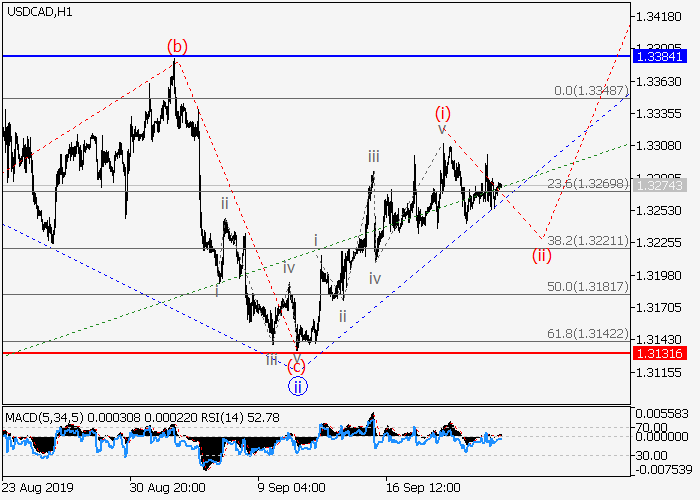The image size is (700, 500).
Task: Select the red (b) wave label
Action: pyautogui.click(x=177, y=46)
